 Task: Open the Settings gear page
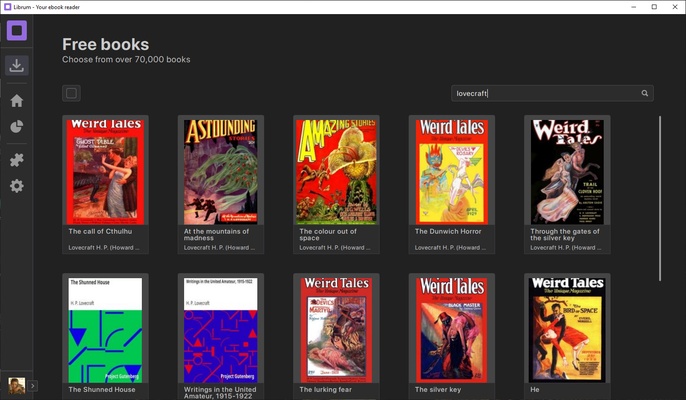coord(16,186)
